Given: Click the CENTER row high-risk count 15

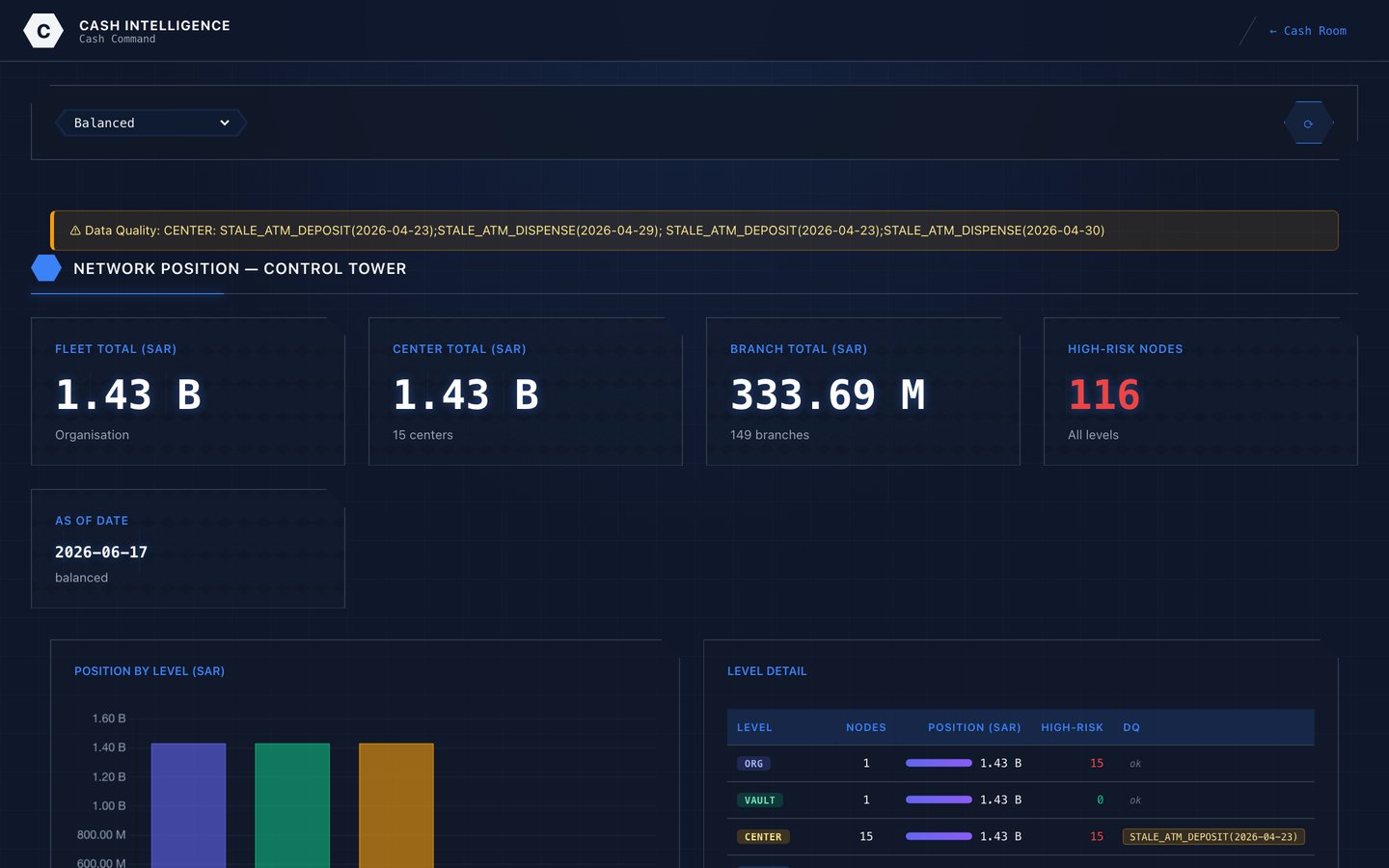Looking at the screenshot, I should coord(1097,836).
